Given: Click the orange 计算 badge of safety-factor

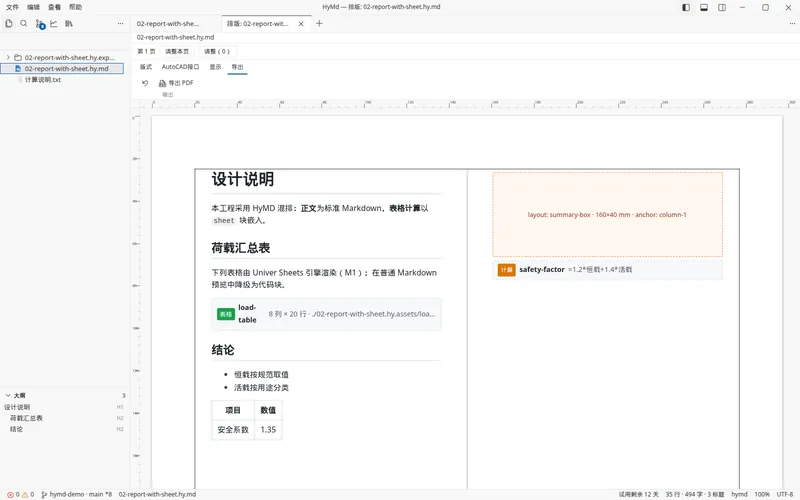Looking at the screenshot, I should tap(507, 270).
